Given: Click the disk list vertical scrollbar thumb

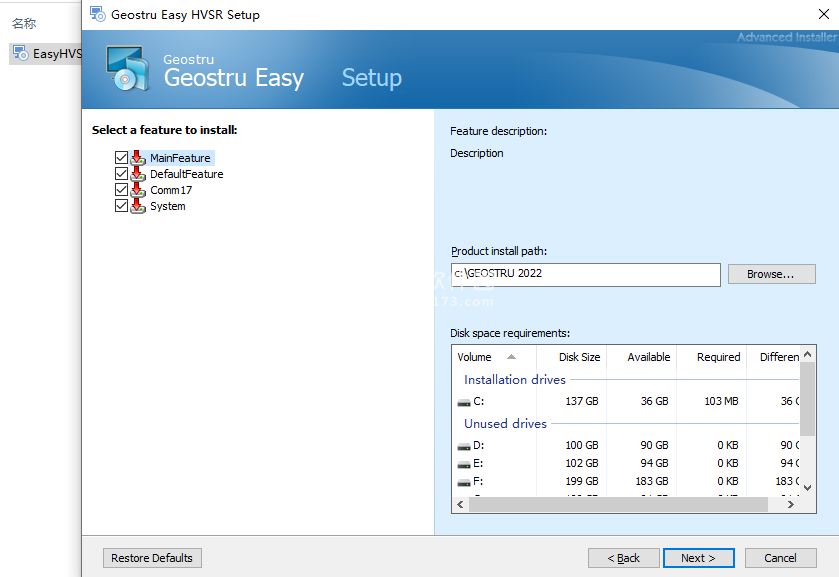Looking at the screenshot, I should click(807, 399).
